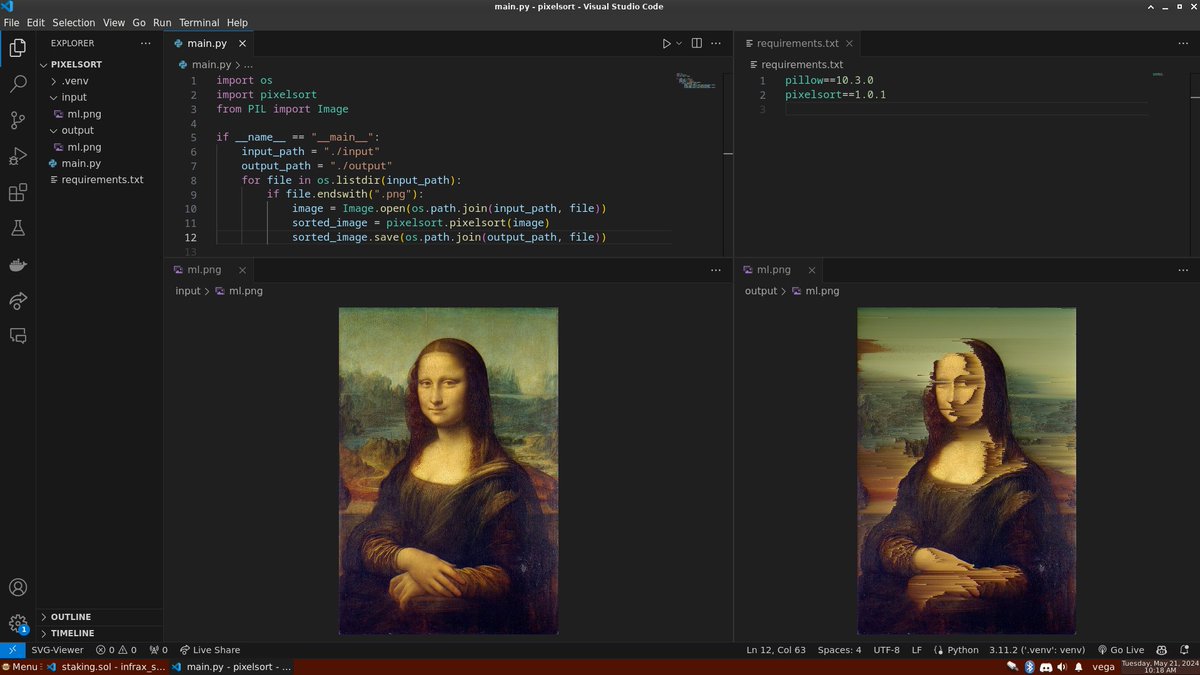Select interpreter 3.11.2 ('.venv': venv)
The width and height of the screenshot is (1200, 675).
1038,650
